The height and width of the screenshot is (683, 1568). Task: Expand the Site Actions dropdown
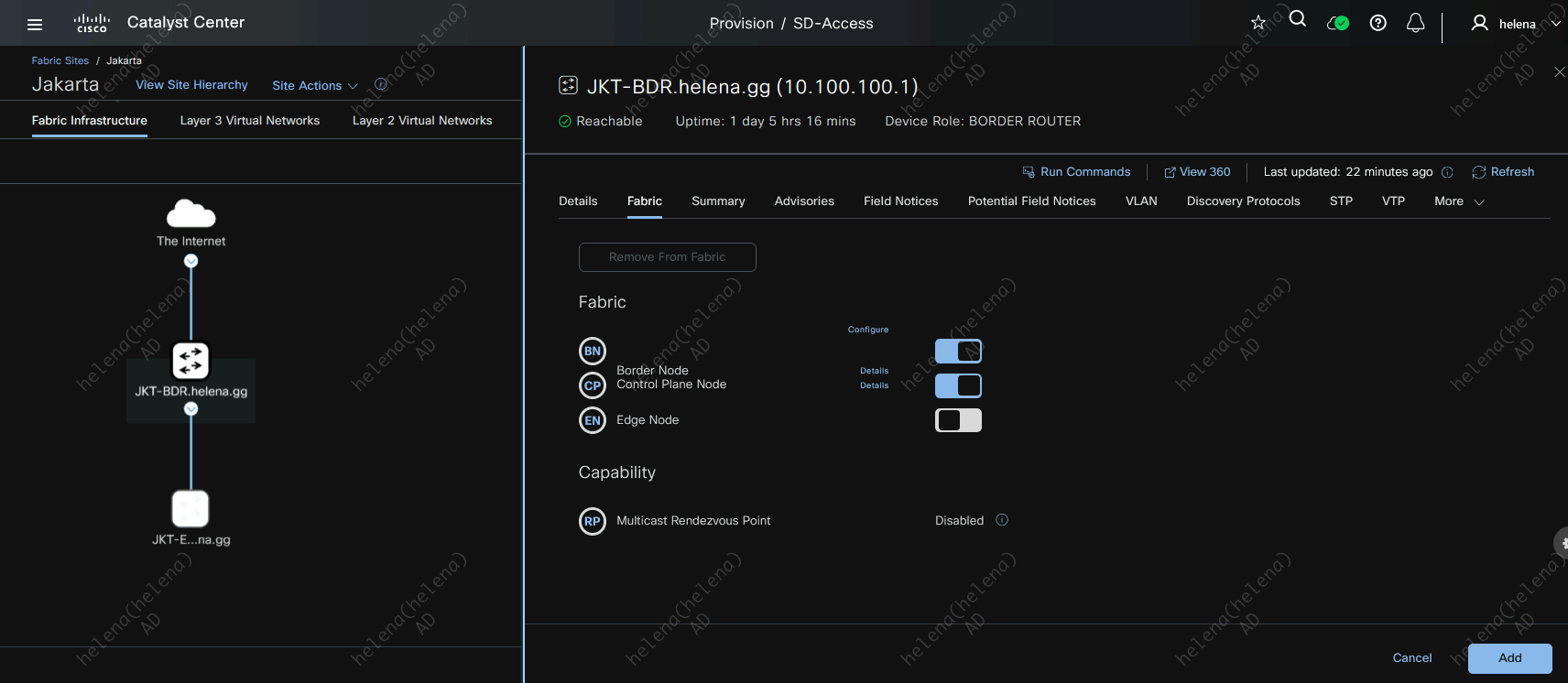pos(314,86)
